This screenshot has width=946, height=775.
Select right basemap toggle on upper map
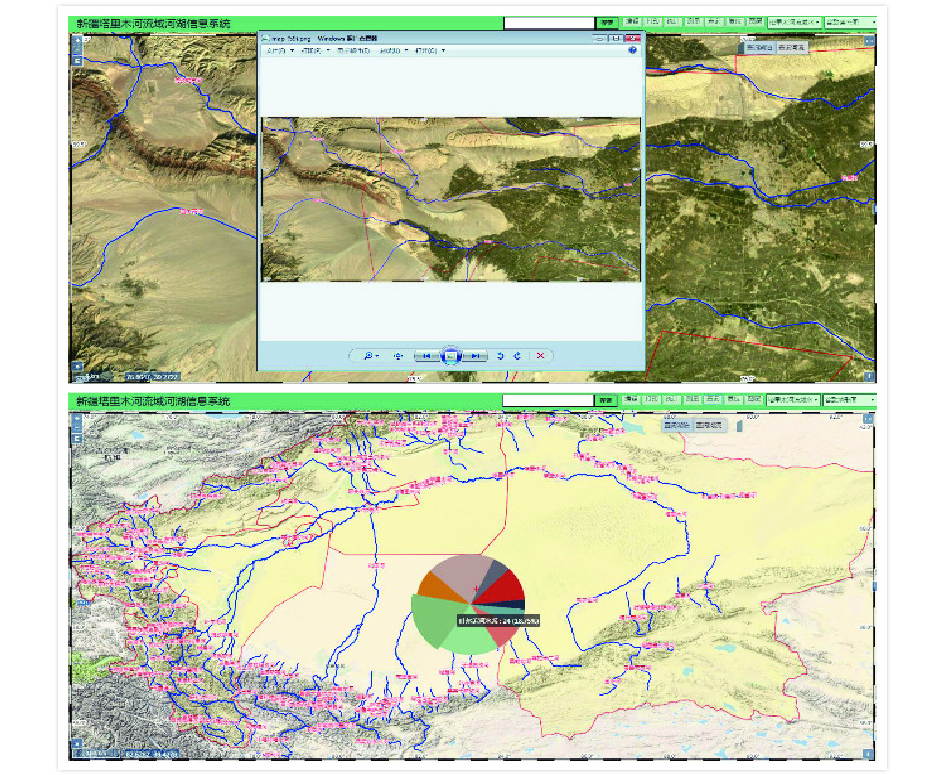[x=791, y=47]
